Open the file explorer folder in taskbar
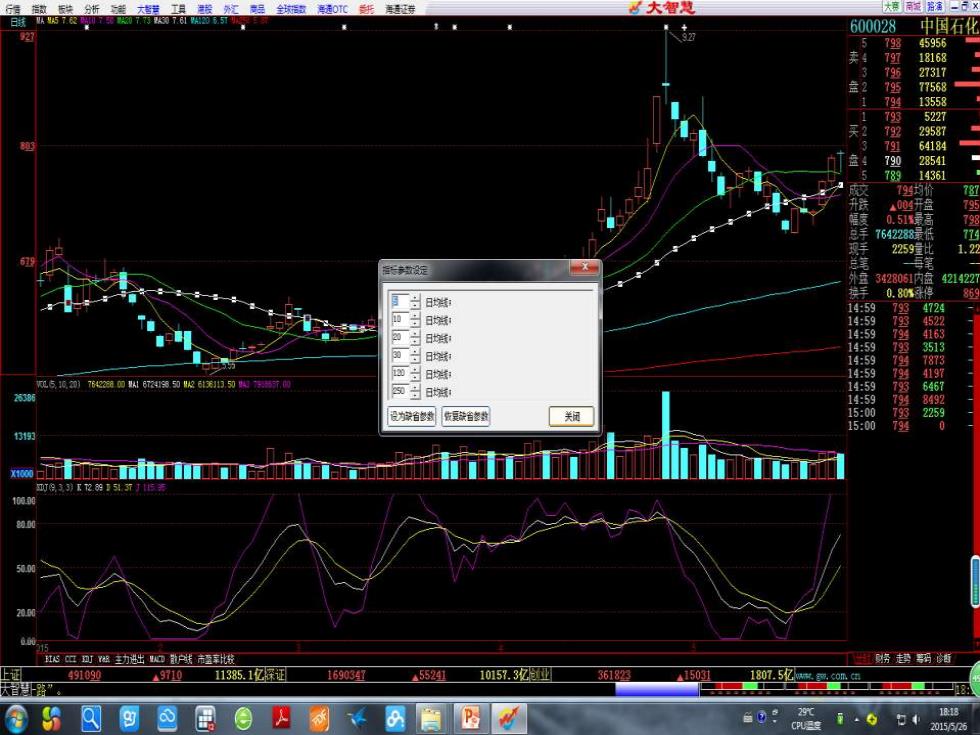 coord(431,719)
